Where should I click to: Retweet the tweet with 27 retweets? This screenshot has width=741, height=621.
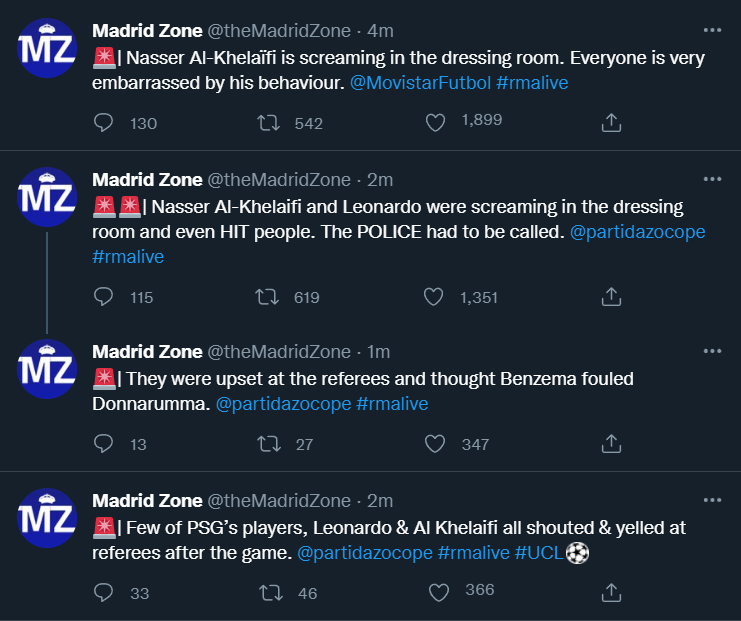[268, 444]
